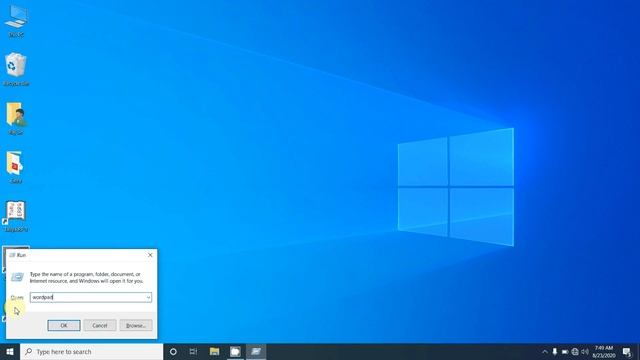Click the white app icon beside File Explorer

point(235,351)
